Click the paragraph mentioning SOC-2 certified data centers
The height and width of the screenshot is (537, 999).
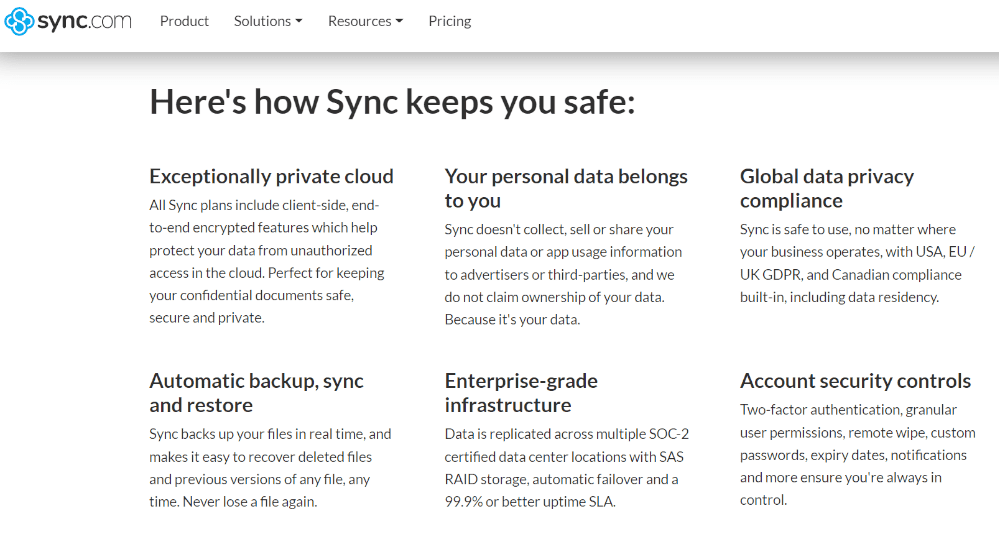[567, 468]
